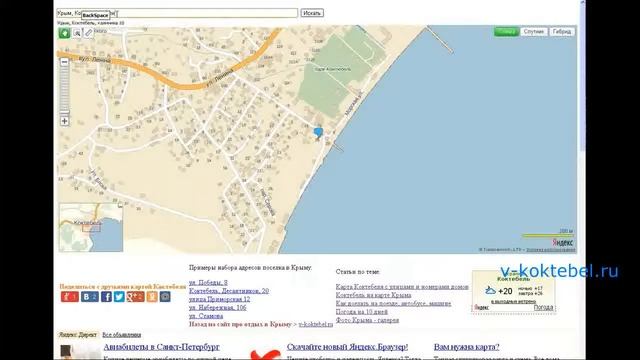The width and height of the screenshot is (640, 360).
Task: Open Коктебель, Десантников, 20 link
Action: [x=229, y=291]
